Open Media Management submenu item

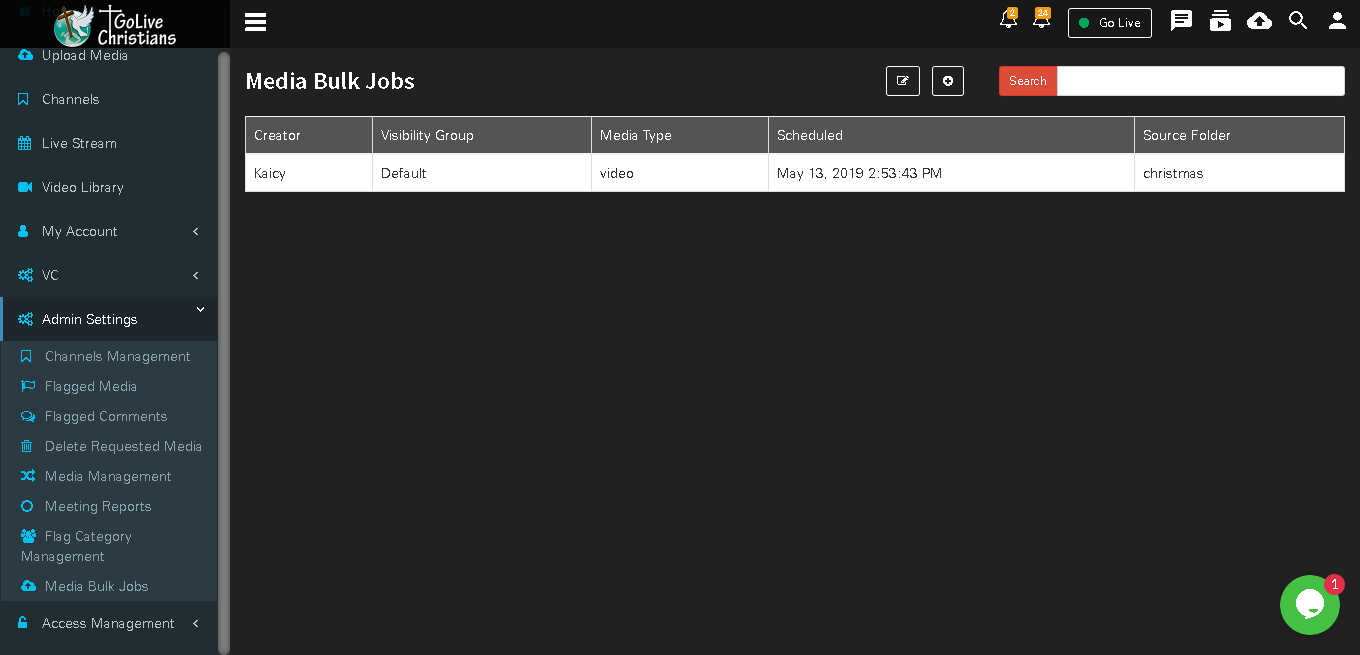(108, 476)
